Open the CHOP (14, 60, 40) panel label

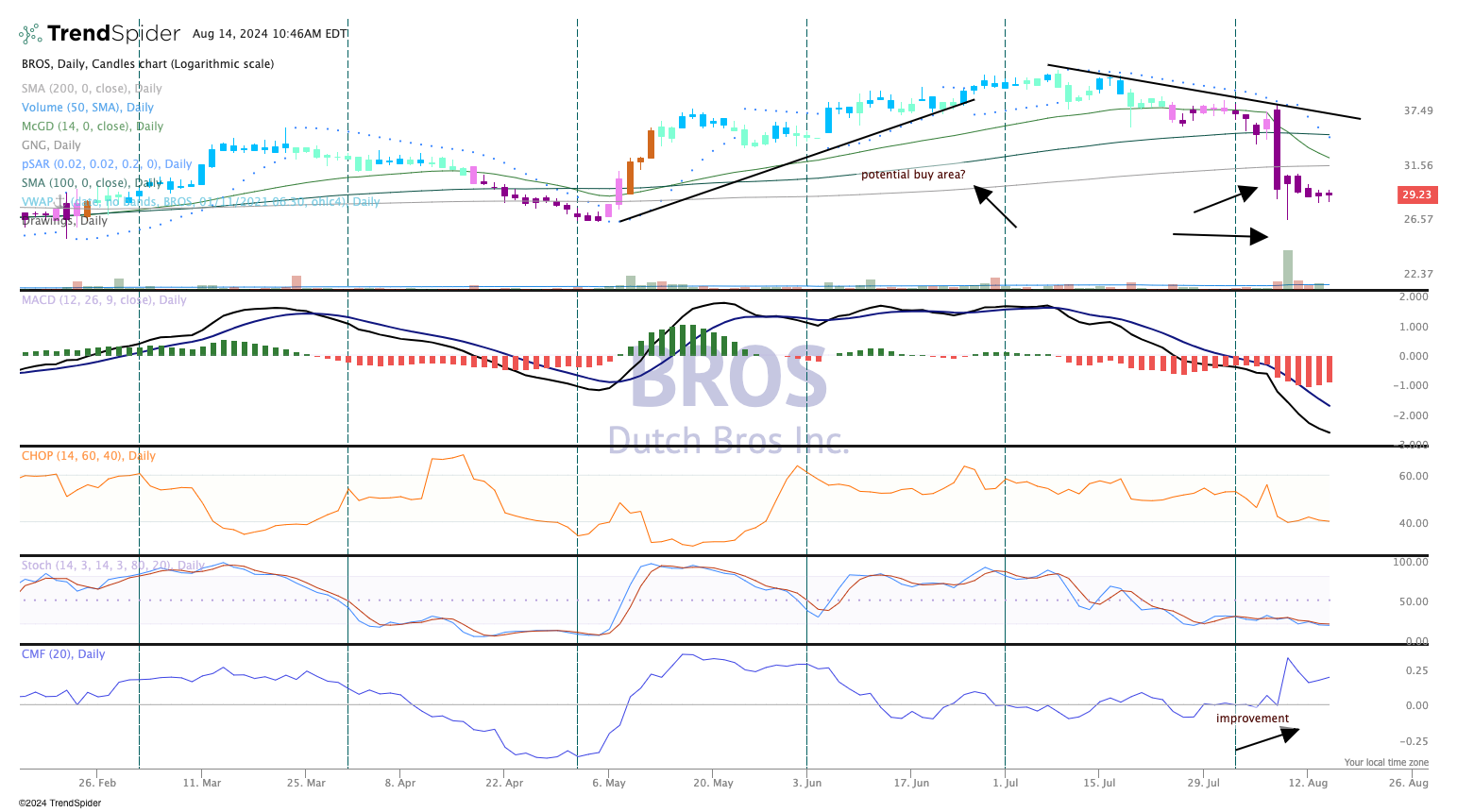click(x=89, y=456)
